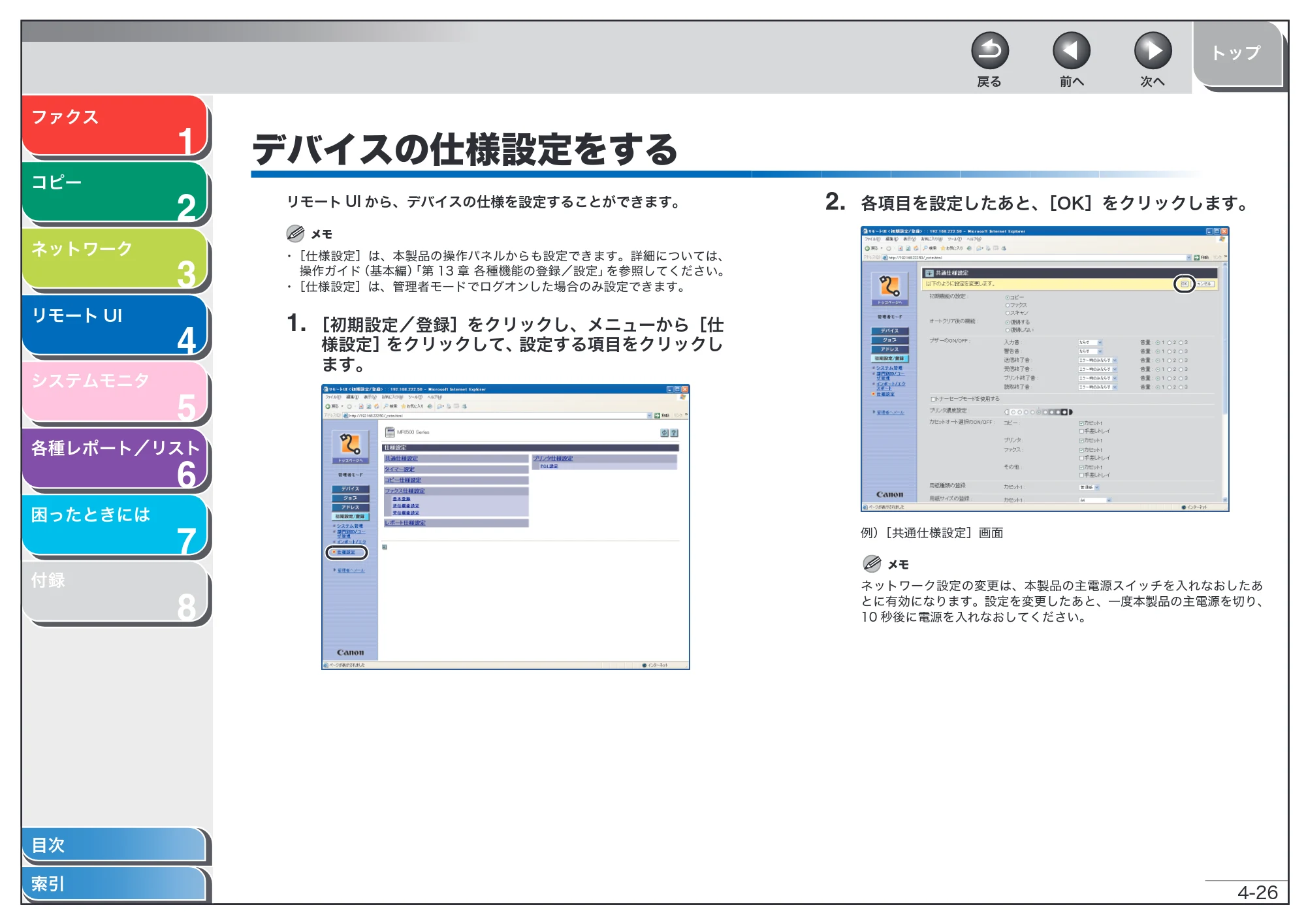
Task: Open the ファクス chapter 1 tab
Action: tap(115, 125)
